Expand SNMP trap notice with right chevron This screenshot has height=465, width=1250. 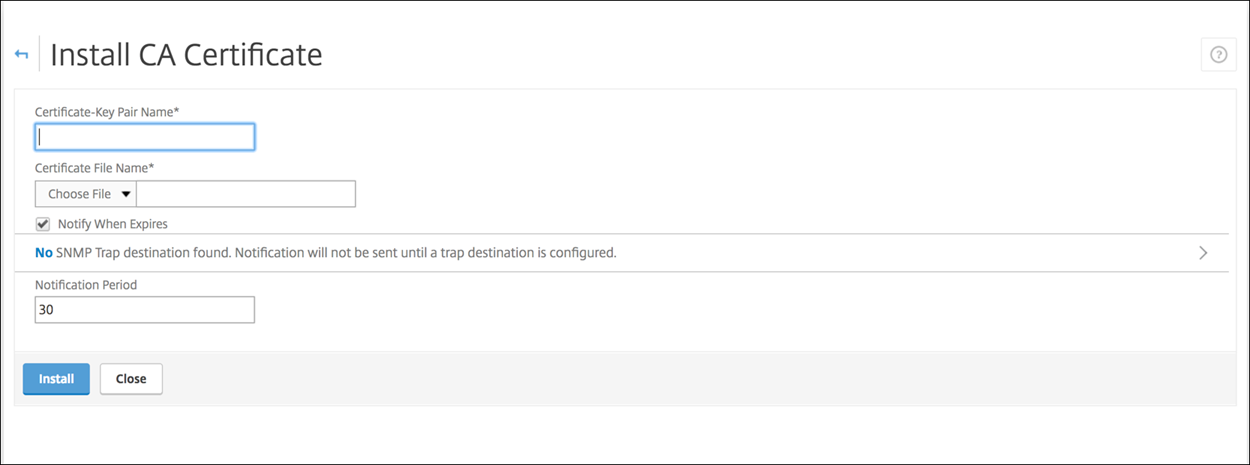1203,253
